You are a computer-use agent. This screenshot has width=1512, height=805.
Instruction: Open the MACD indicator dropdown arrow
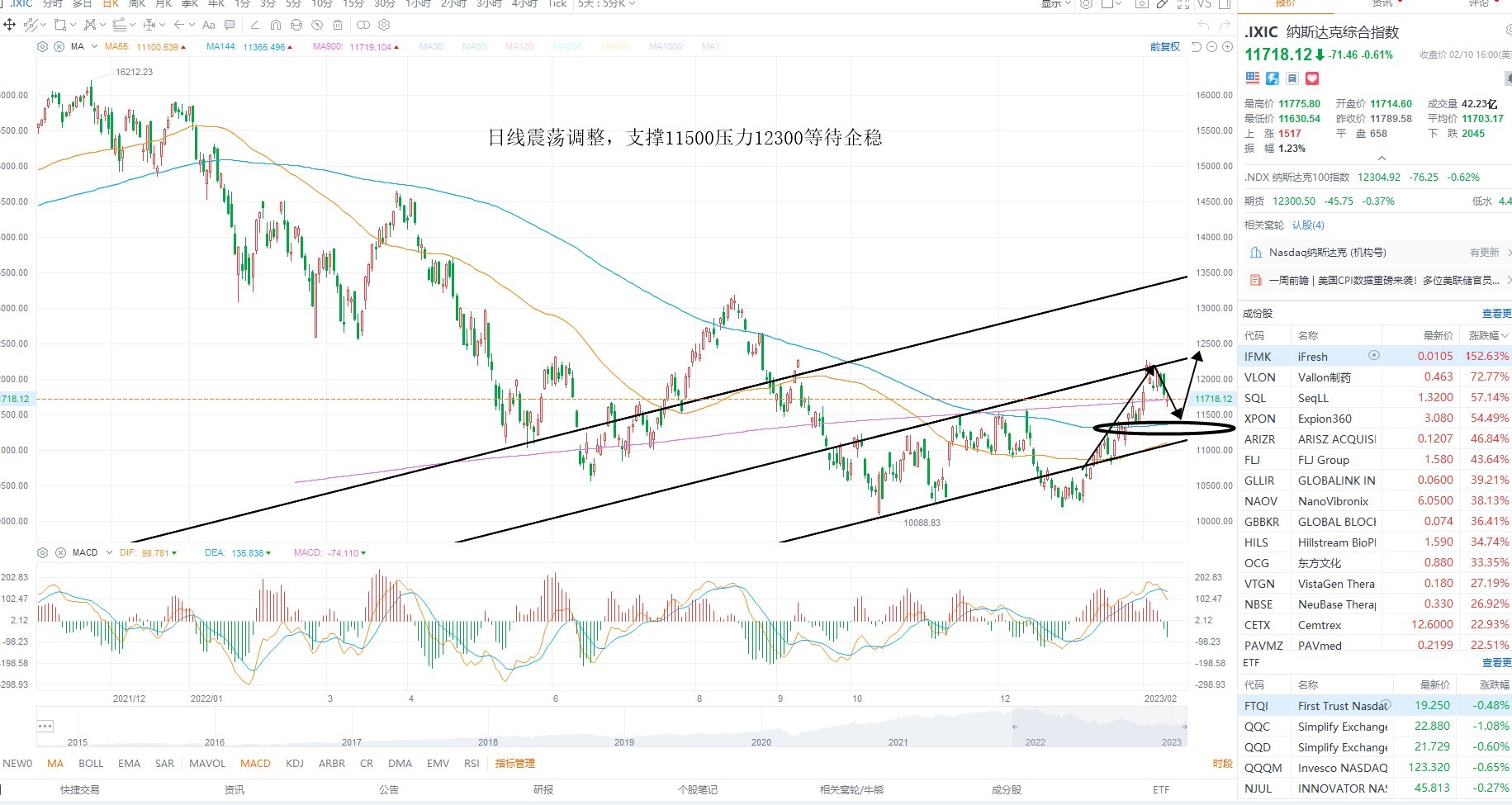pos(109,552)
